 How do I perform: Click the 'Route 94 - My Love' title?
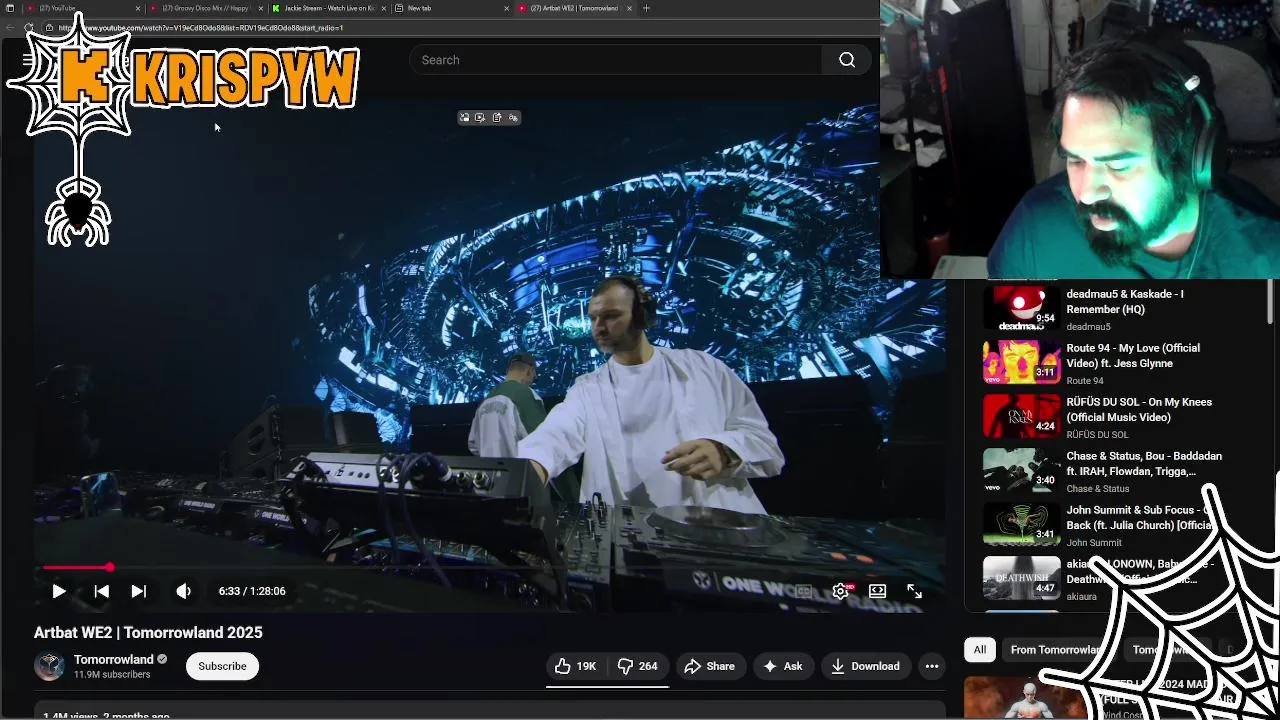pyautogui.click(x=1133, y=356)
